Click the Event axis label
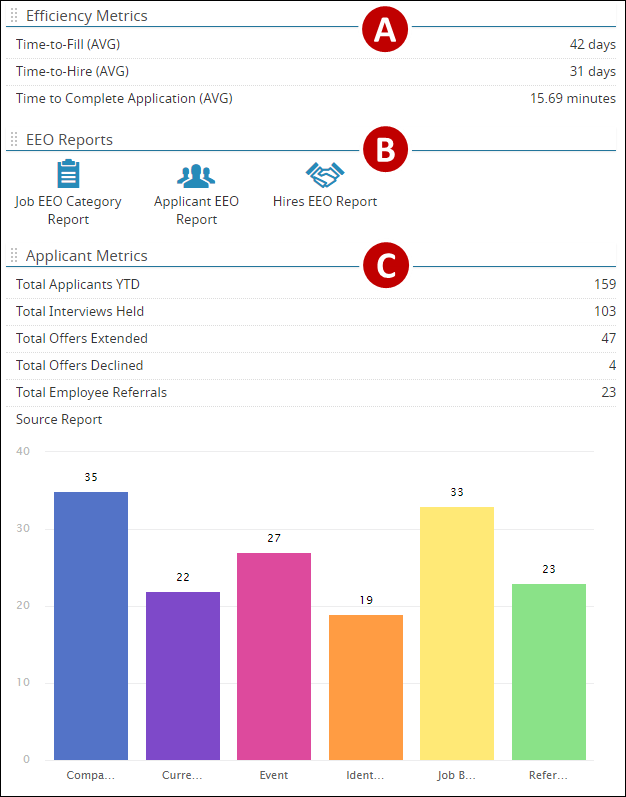 coord(274,776)
